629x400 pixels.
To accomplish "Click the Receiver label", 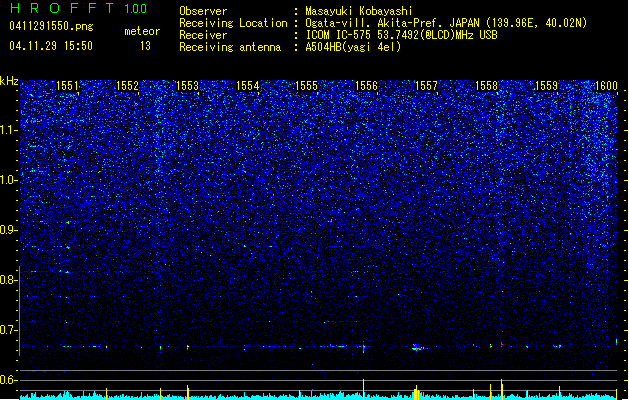I will (x=203, y=35).
